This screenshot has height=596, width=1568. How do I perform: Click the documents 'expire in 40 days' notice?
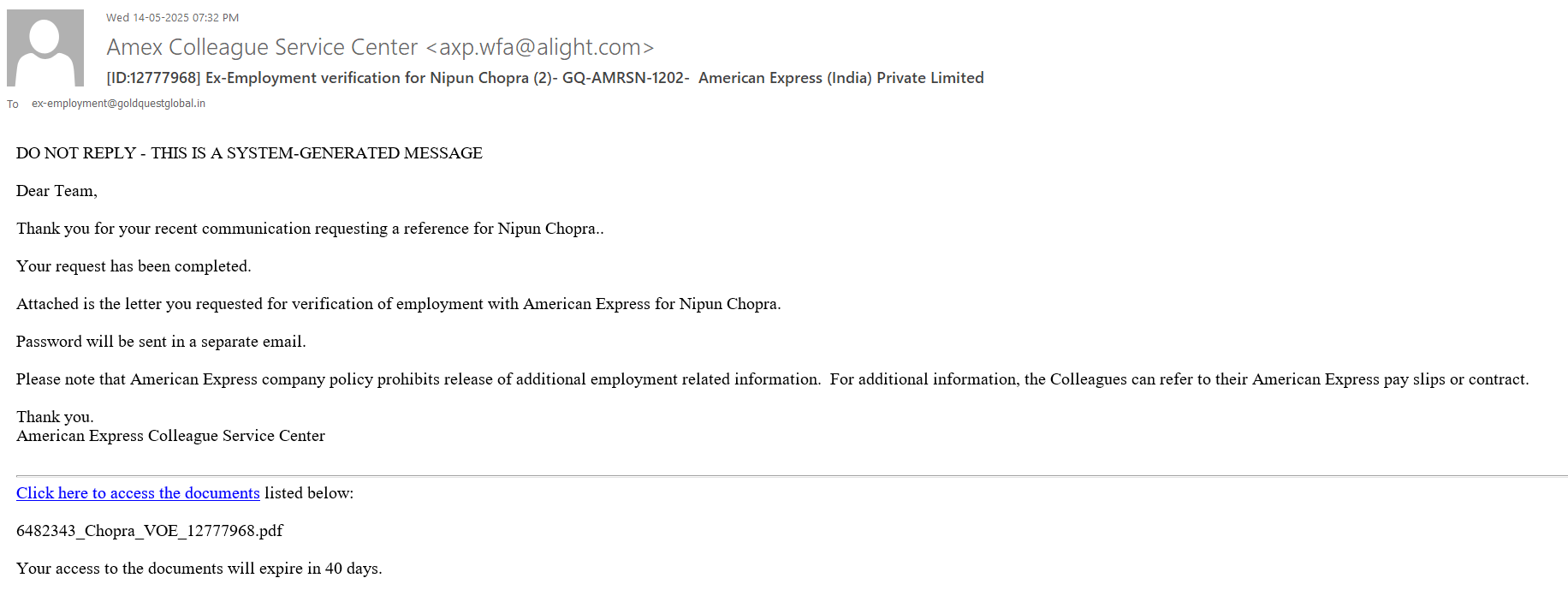199,569
